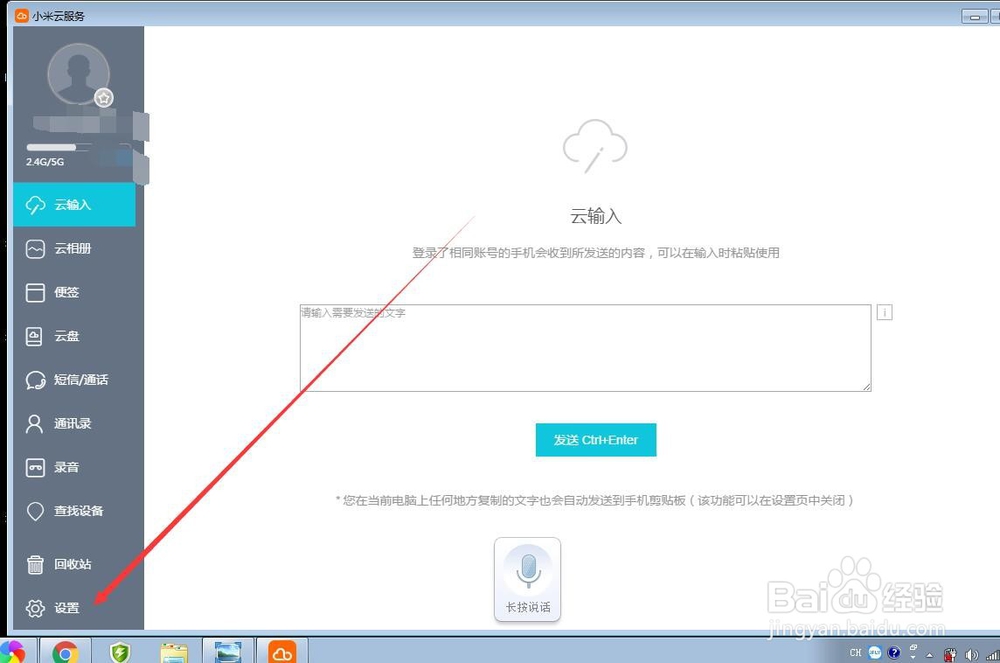Open the file explorer taskbar icon
The image size is (1000, 663).
click(x=174, y=652)
